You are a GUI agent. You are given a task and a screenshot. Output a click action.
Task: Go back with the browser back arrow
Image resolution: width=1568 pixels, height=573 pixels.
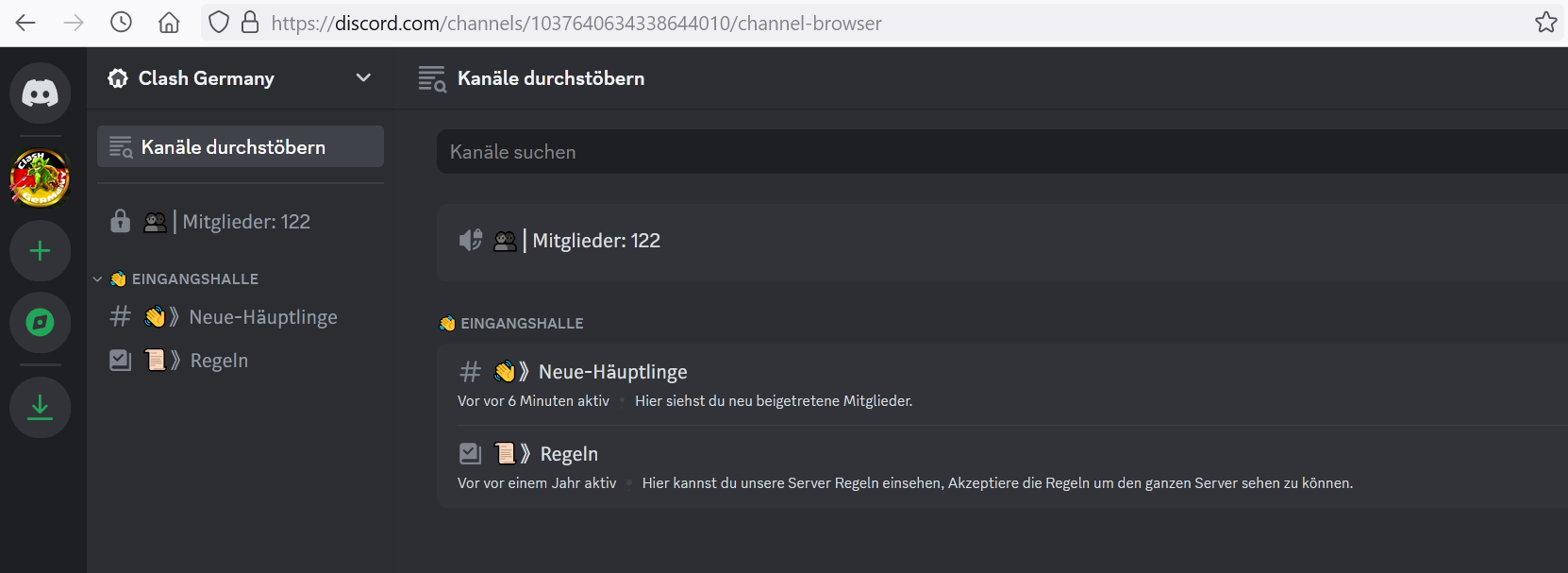pos(25,23)
